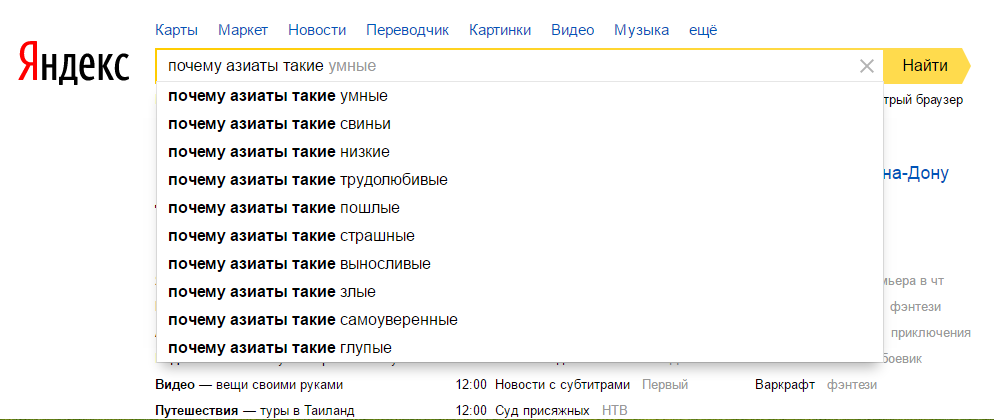Open the Путешествия туры в Таиланд link
Image resolution: width=994 pixels, height=420 pixels.
tap(255, 410)
